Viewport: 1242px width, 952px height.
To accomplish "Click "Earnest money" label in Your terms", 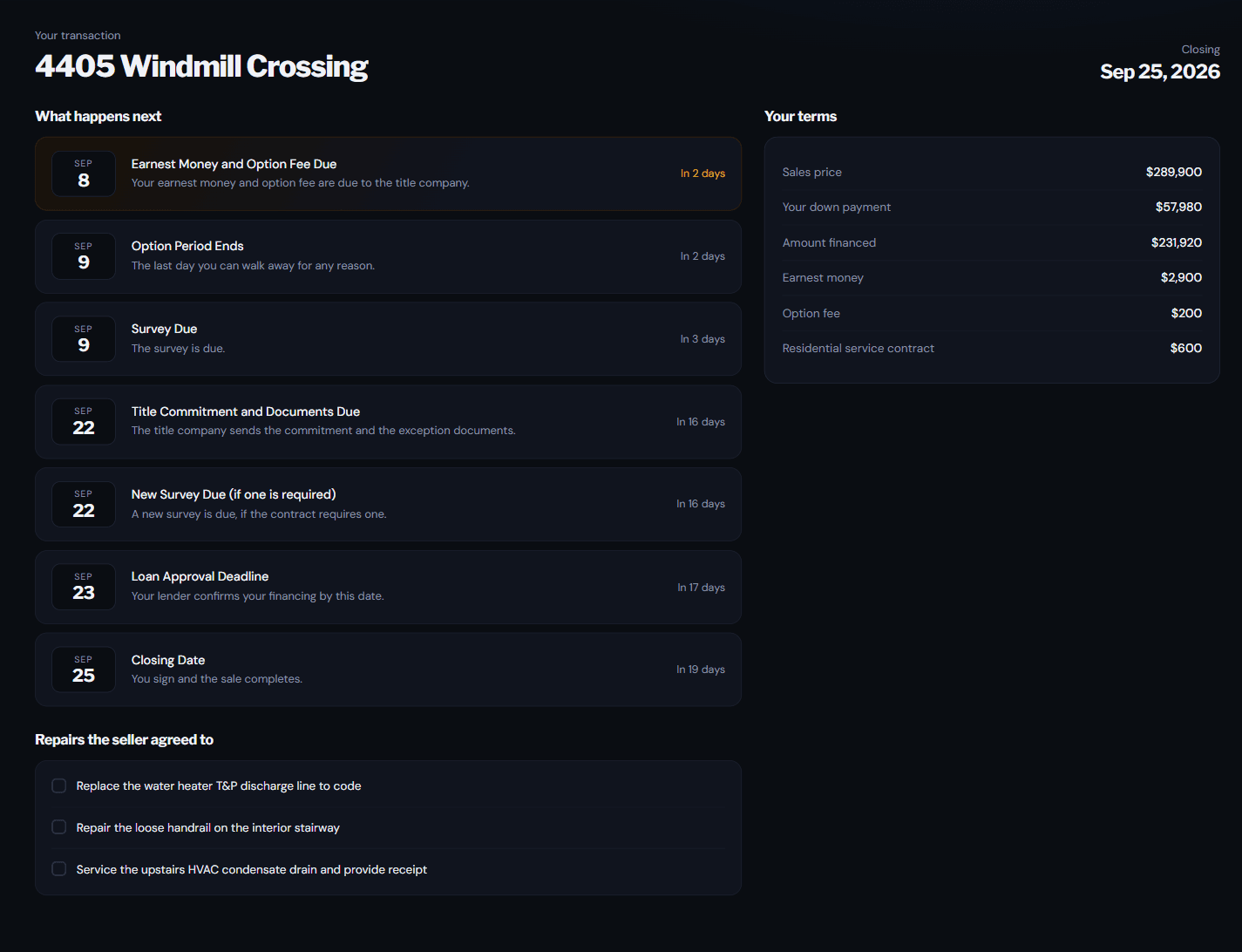I will (x=823, y=277).
